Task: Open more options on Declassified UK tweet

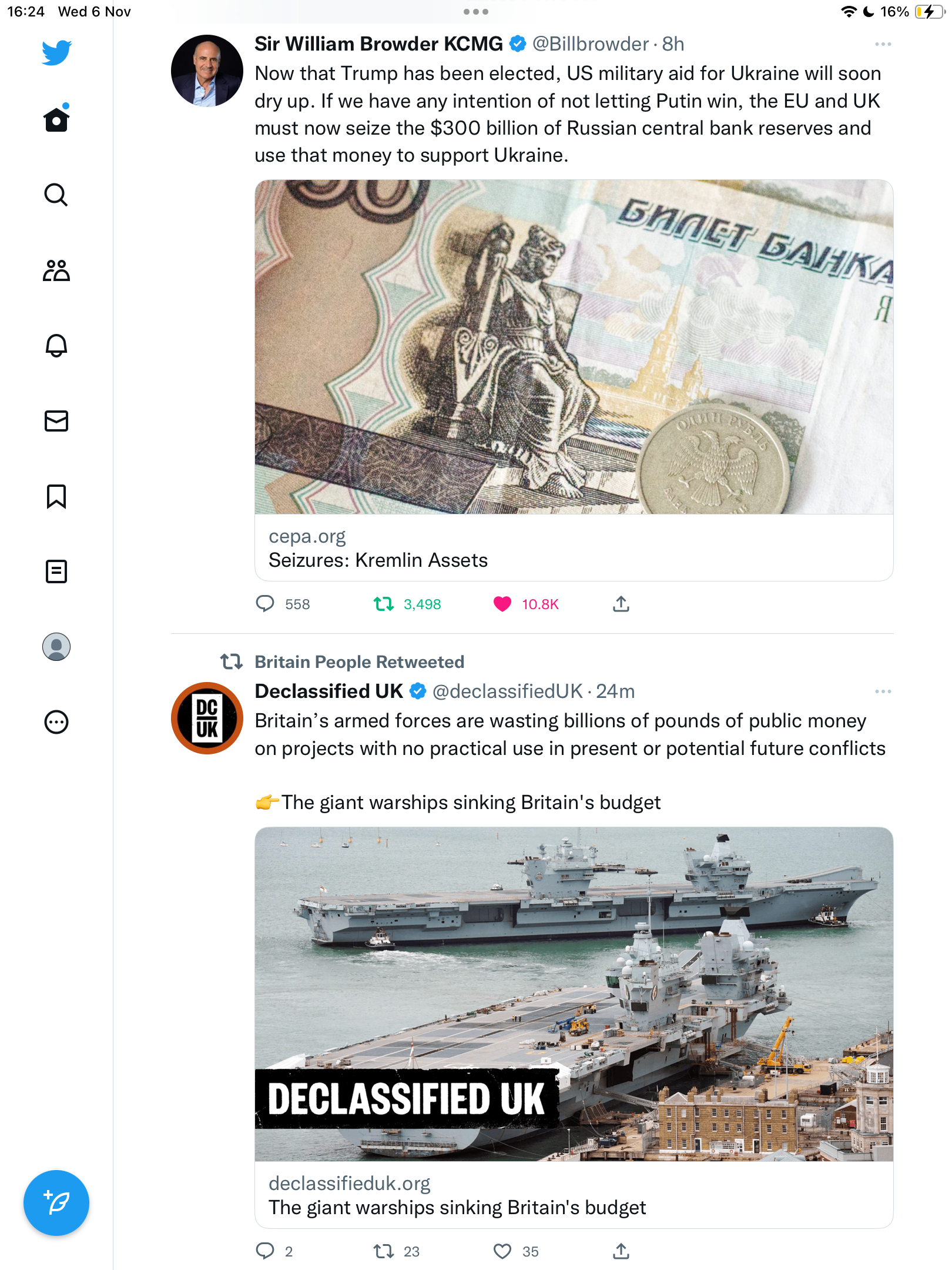Action: pyautogui.click(x=883, y=691)
